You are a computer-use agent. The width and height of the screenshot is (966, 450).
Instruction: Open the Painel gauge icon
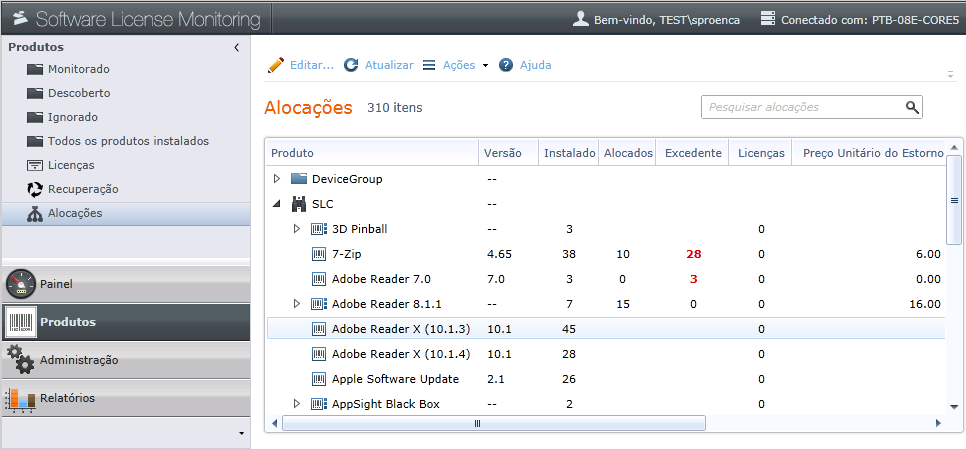pyautogui.click(x=20, y=284)
